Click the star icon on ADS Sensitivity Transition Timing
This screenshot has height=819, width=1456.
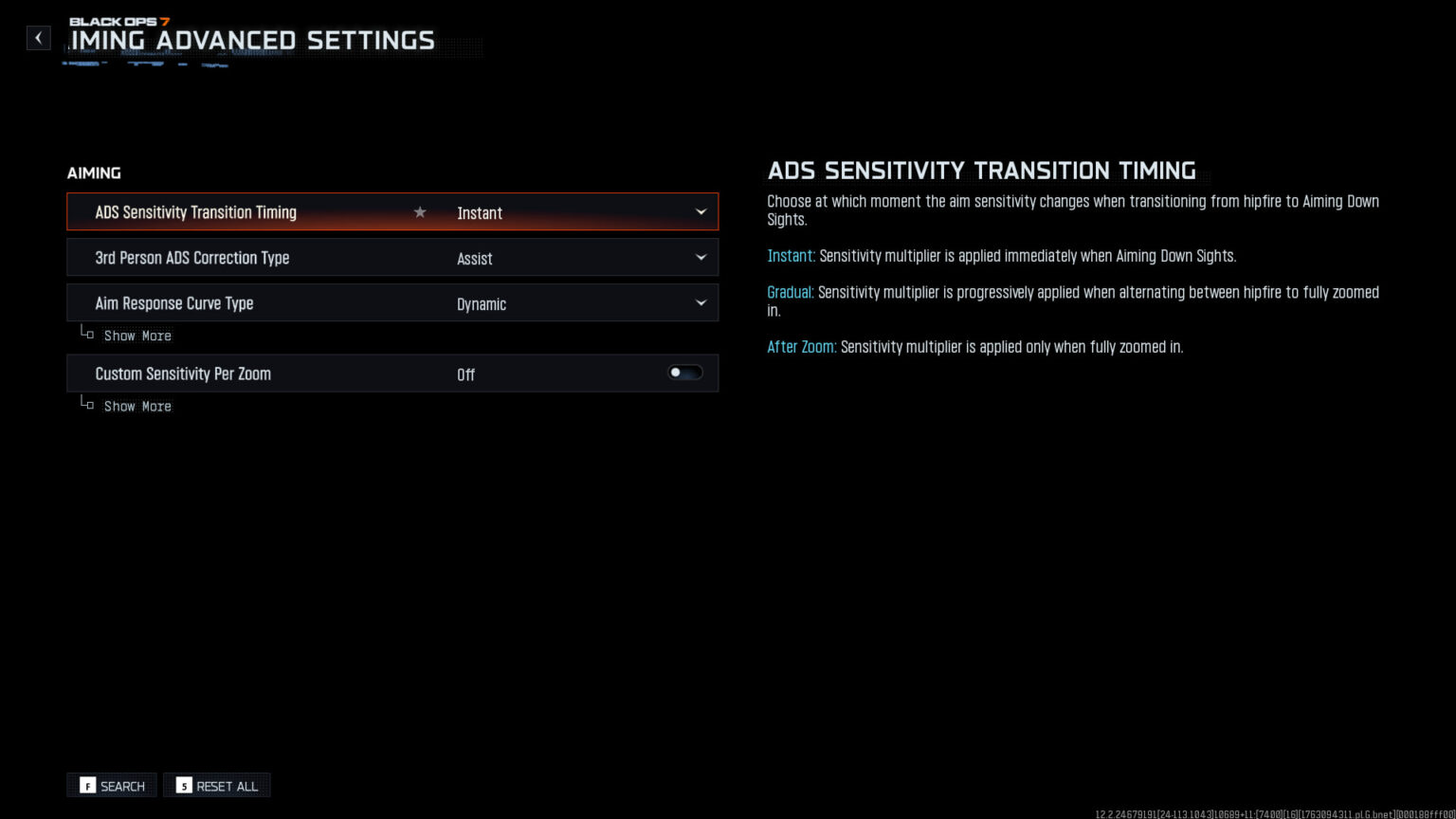tap(420, 212)
